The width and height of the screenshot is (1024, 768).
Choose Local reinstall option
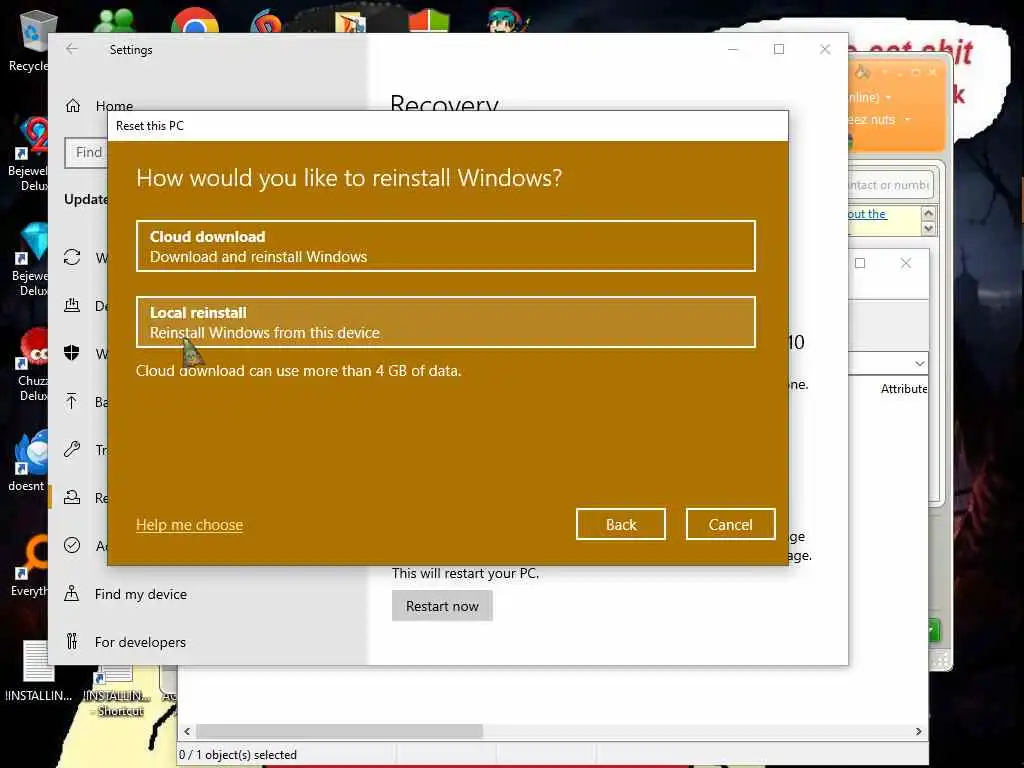(x=445, y=322)
